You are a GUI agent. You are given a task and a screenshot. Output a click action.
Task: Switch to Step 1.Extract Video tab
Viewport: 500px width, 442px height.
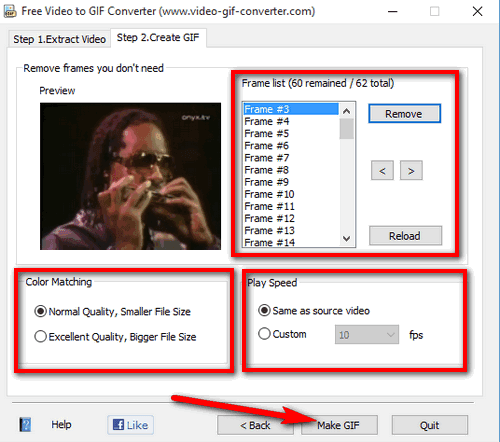tap(59, 39)
